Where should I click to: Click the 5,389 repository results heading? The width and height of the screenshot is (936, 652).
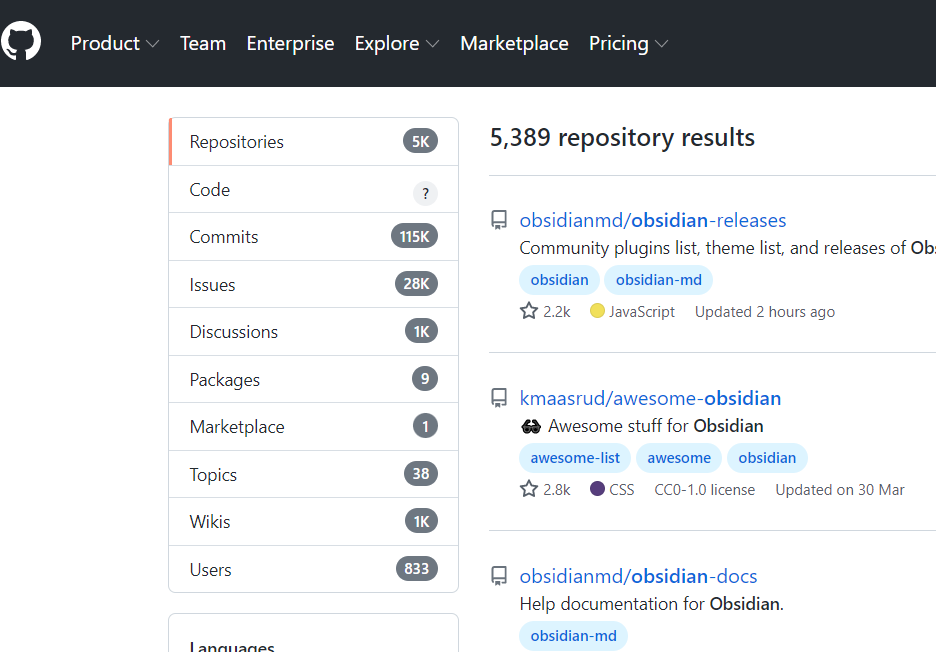(x=622, y=137)
